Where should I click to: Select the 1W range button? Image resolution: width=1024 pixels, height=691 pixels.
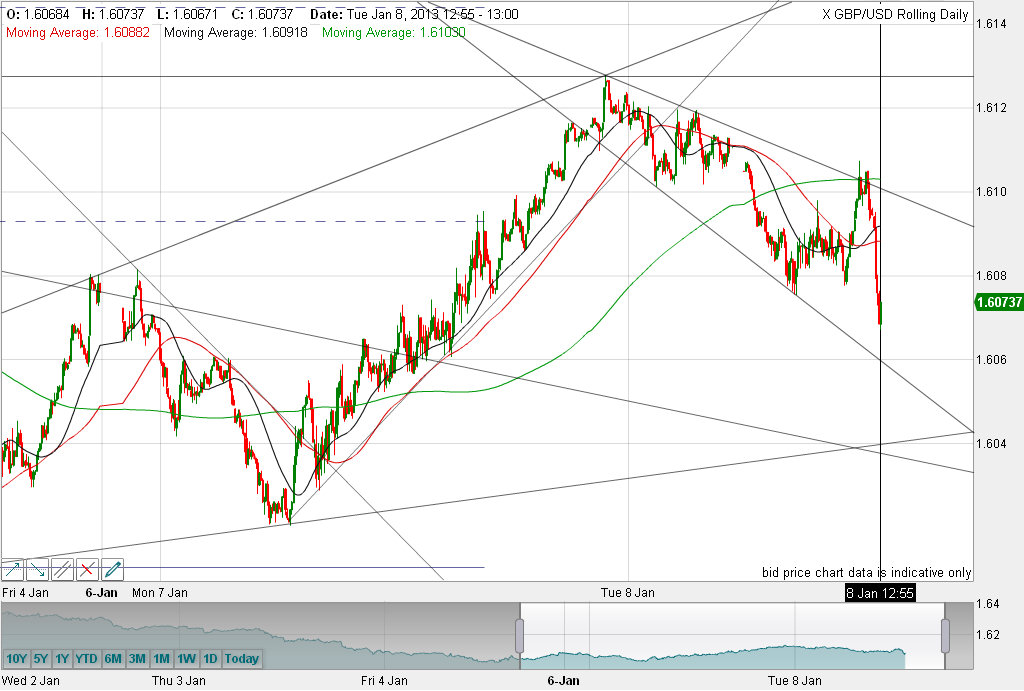187,658
